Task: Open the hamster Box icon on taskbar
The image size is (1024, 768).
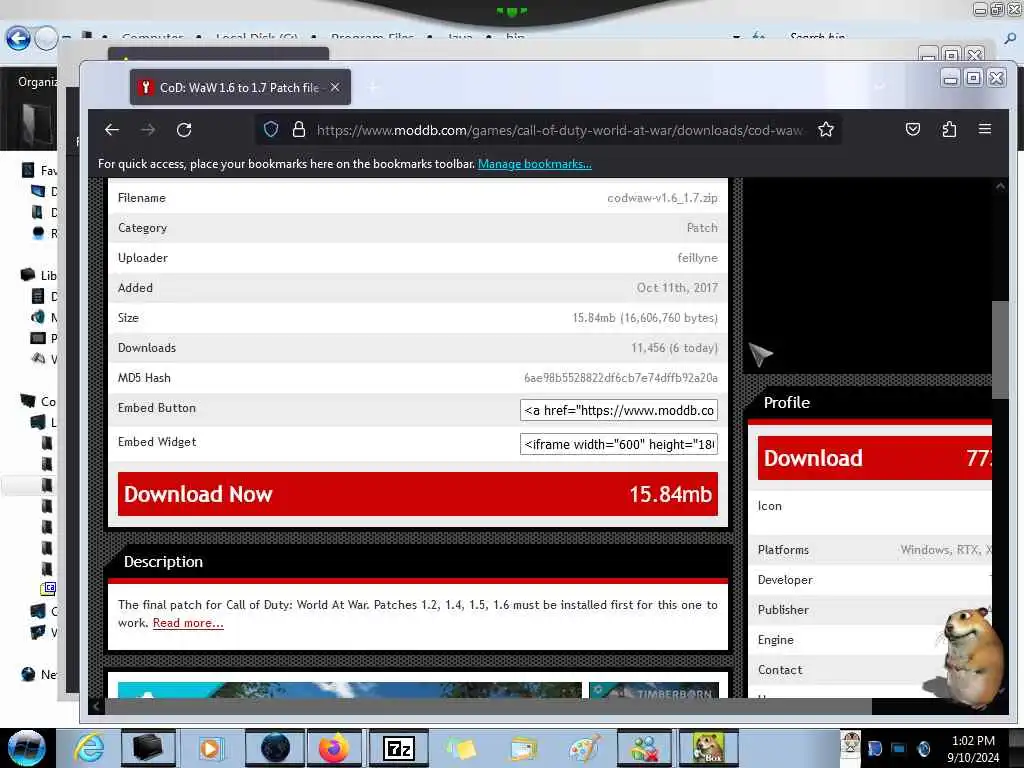Action: 709,748
